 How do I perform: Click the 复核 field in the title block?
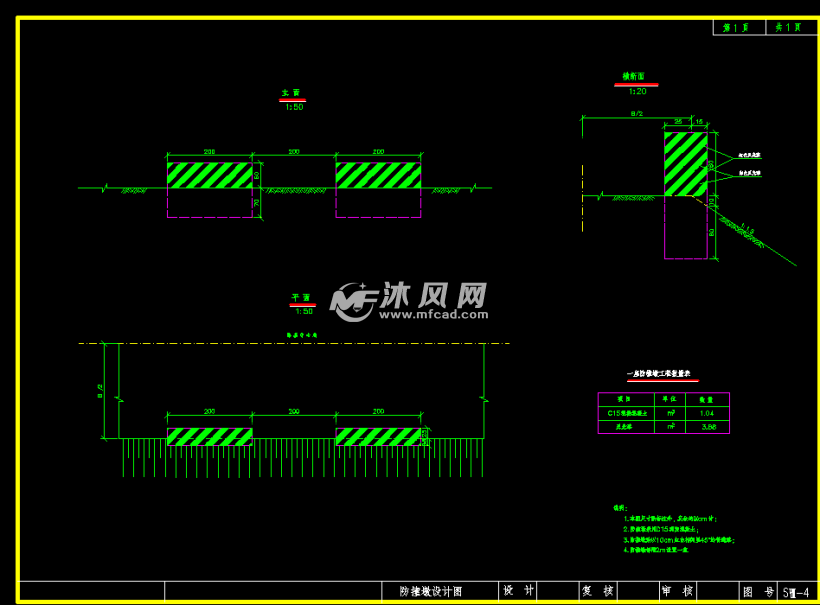[597, 591]
